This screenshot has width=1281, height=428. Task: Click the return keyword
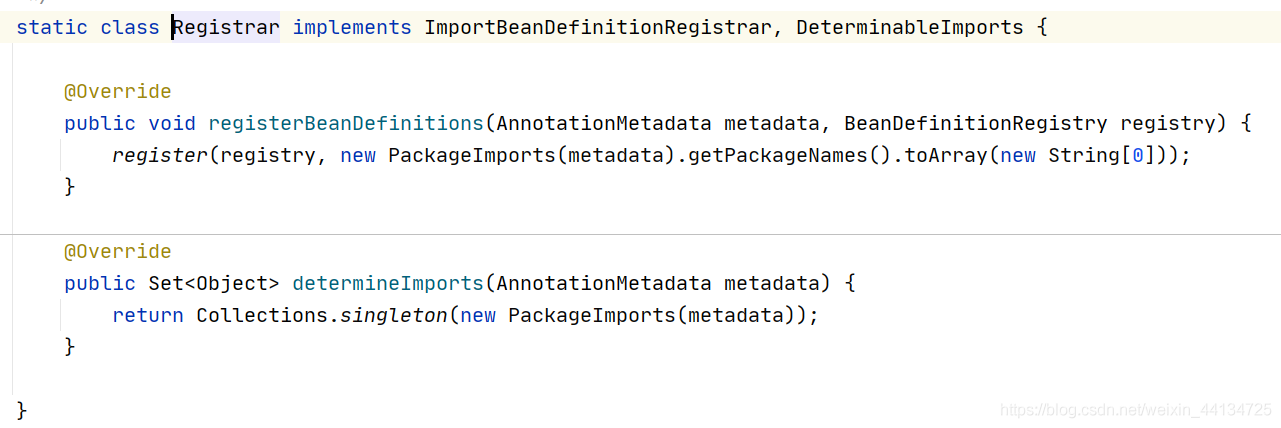click(x=148, y=315)
